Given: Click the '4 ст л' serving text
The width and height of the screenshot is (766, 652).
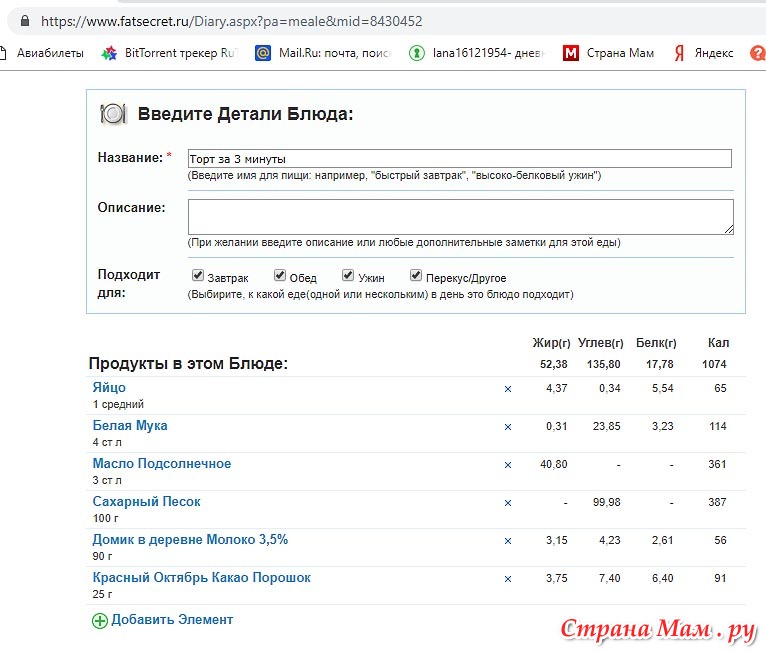Looking at the screenshot, I should point(107,442).
